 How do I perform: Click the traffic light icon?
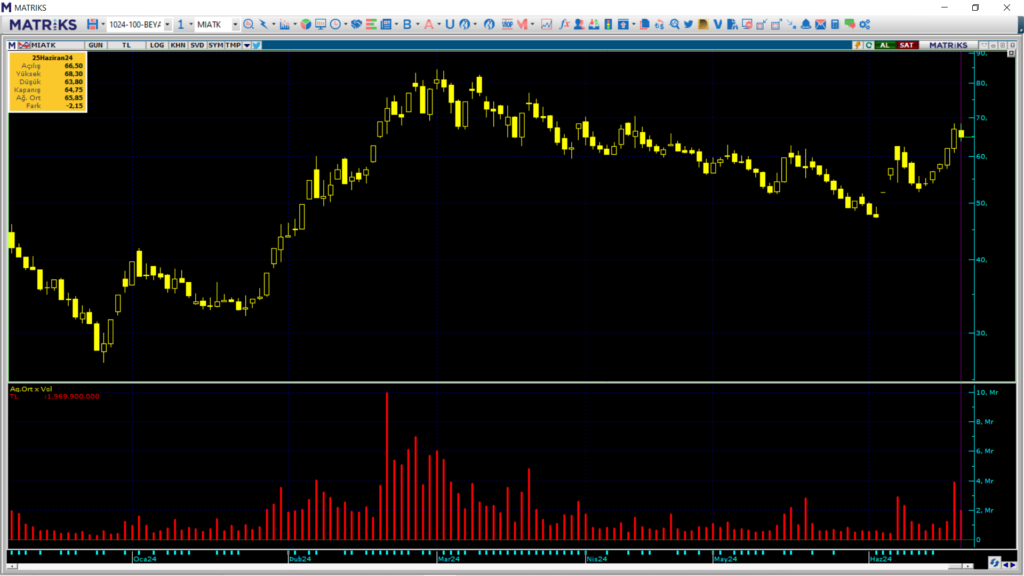pyautogui.click(x=608, y=24)
